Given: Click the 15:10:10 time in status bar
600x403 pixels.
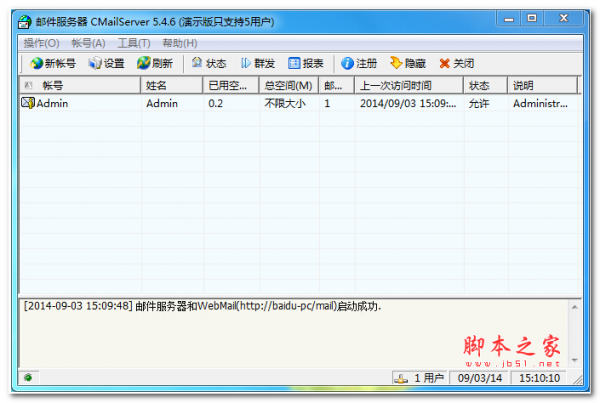Looking at the screenshot, I should [540, 378].
